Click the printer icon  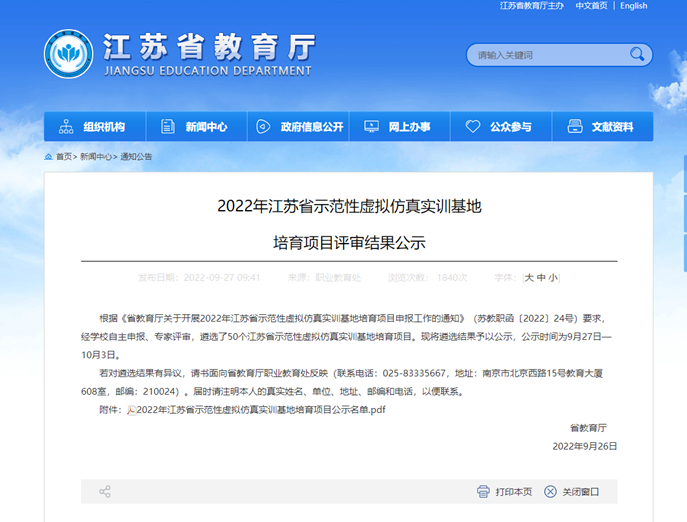pos(484,491)
